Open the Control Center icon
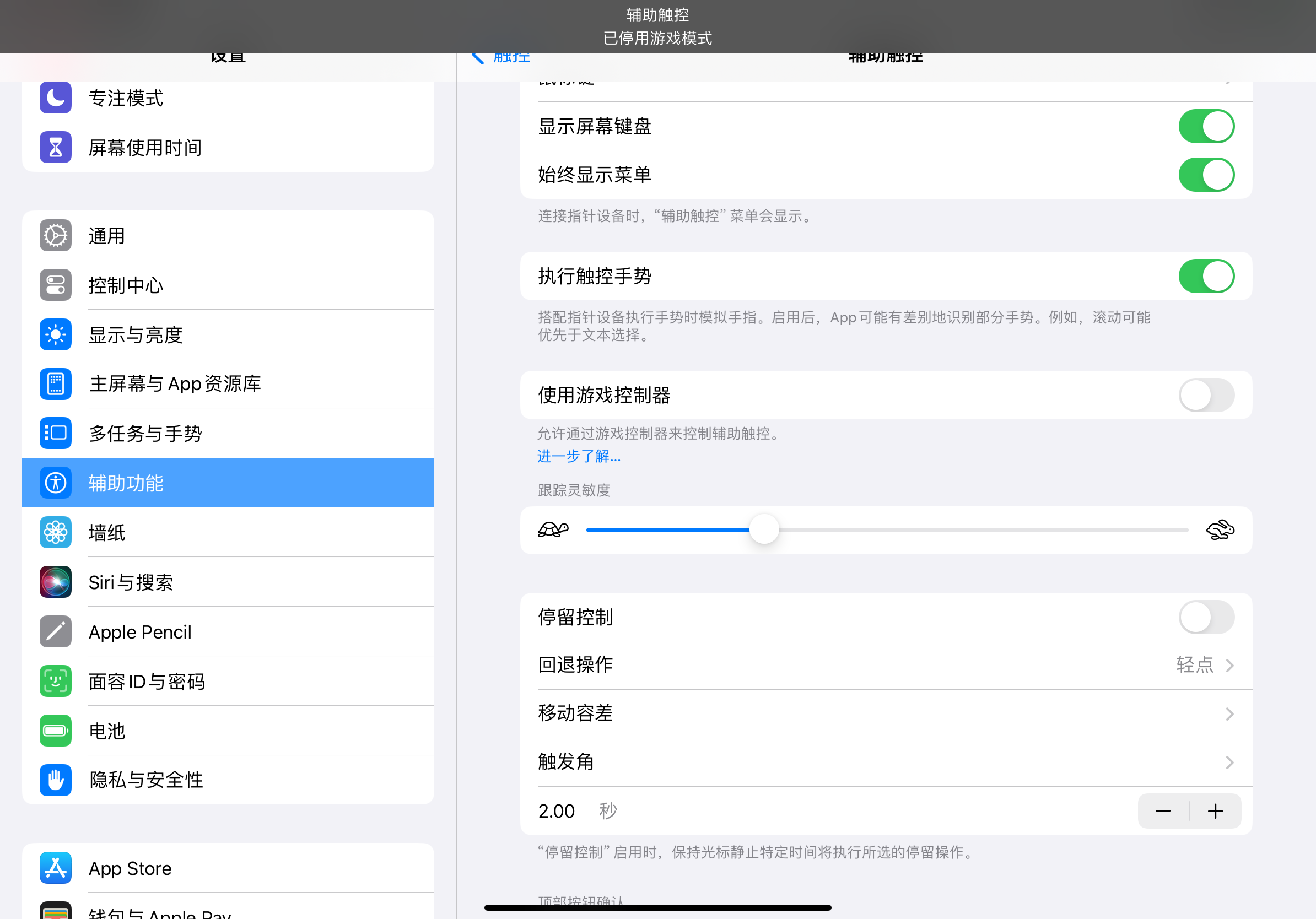The height and width of the screenshot is (919, 1316). tap(56, 285)
